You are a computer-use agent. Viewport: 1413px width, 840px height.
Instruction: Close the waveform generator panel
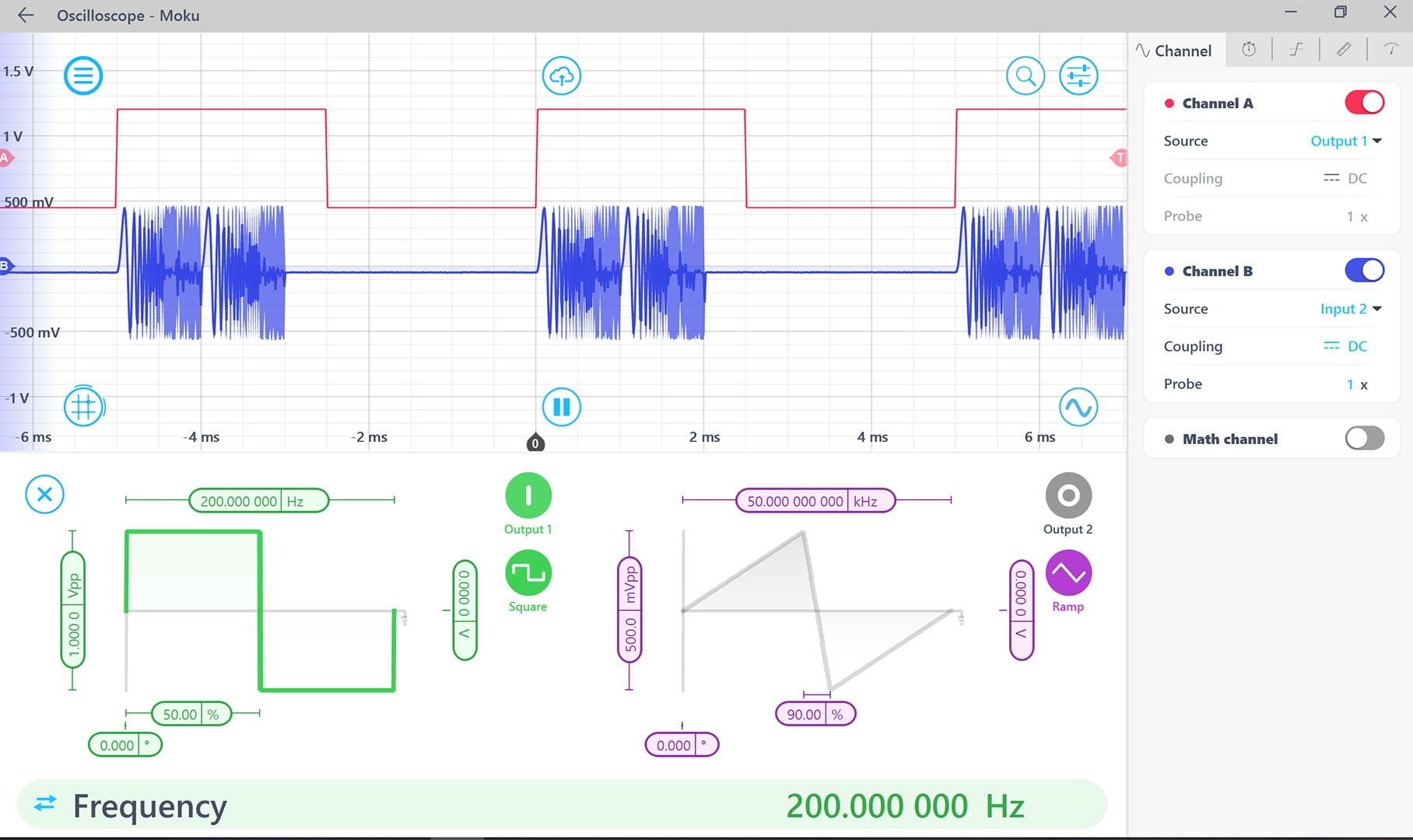point(44,495)
